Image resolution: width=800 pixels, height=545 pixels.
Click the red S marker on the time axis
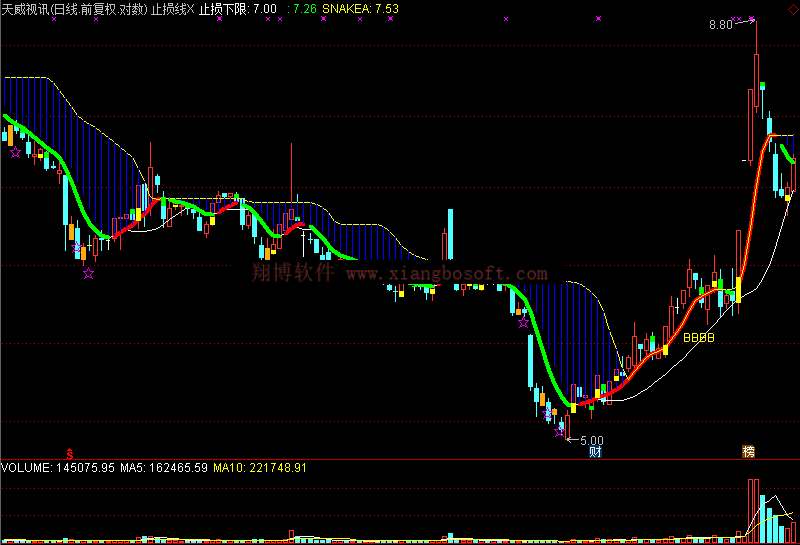click(x=70, y=453)
